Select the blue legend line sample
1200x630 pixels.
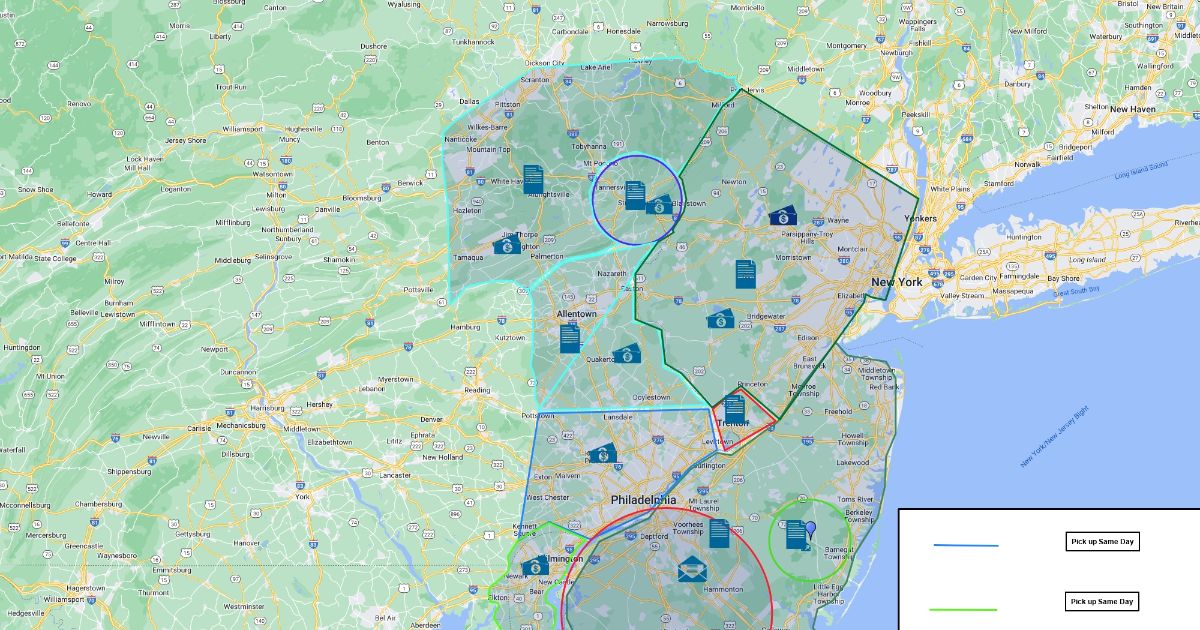pyautogui.click(x=966, y=546)
